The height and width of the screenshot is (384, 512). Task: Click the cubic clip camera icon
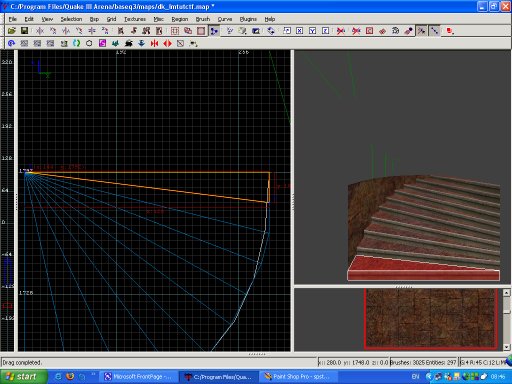256,31
